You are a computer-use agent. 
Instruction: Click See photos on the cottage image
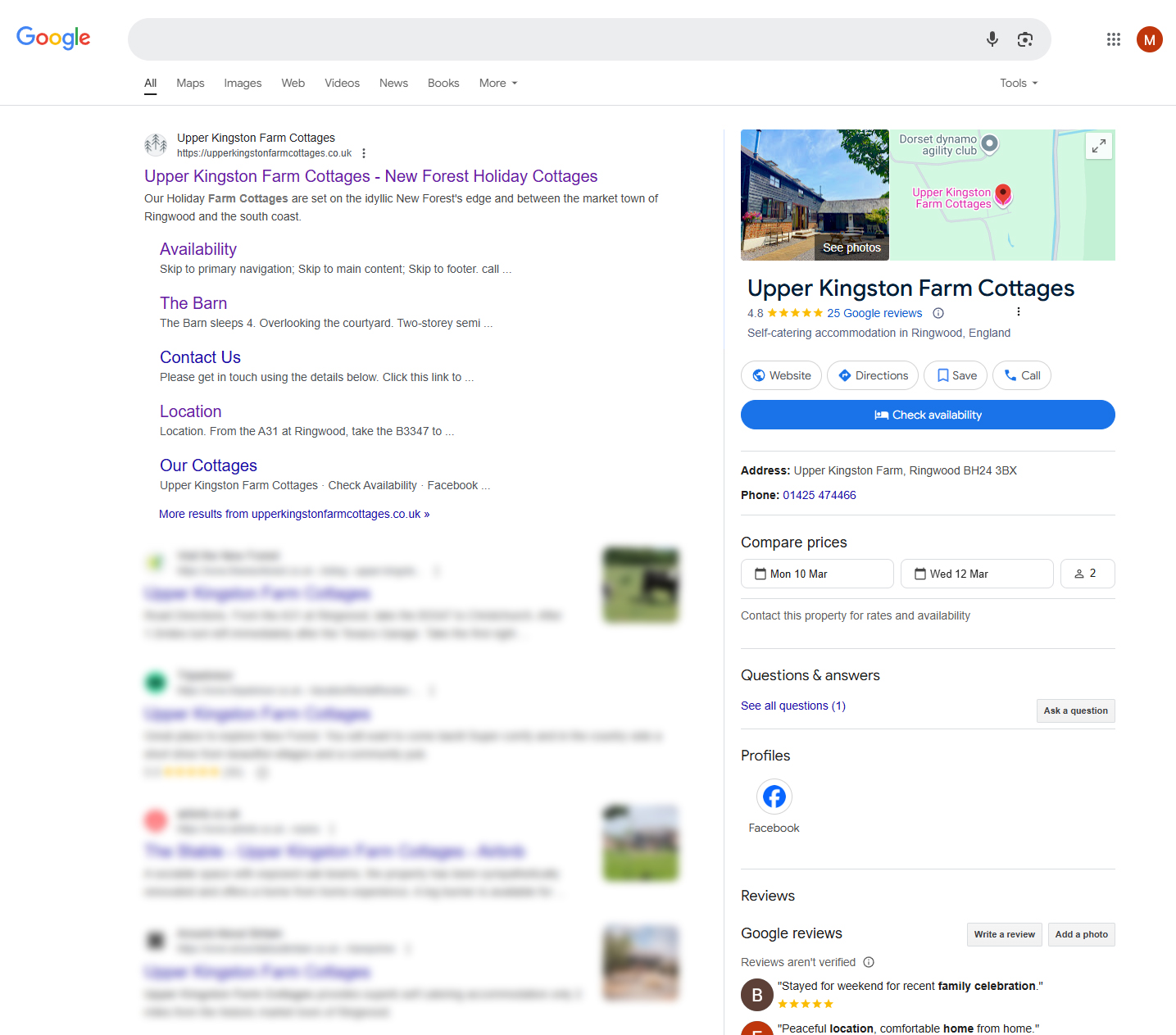[x=851, y=247]
